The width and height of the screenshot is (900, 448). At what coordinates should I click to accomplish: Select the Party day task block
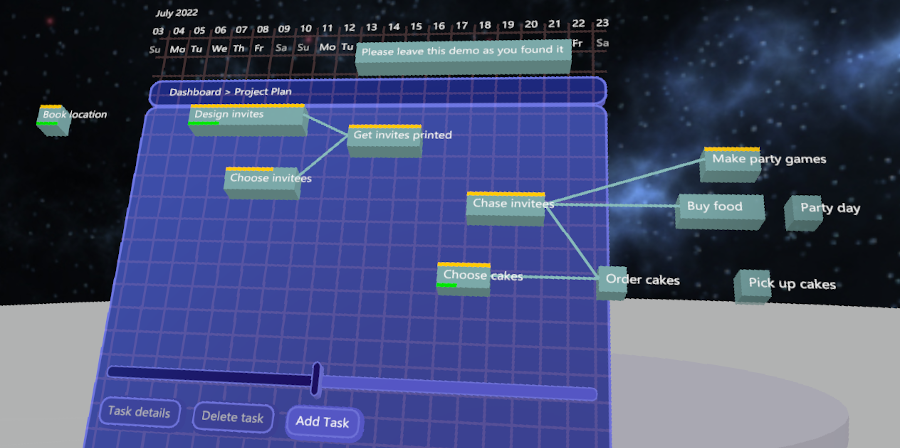[803, 213]
